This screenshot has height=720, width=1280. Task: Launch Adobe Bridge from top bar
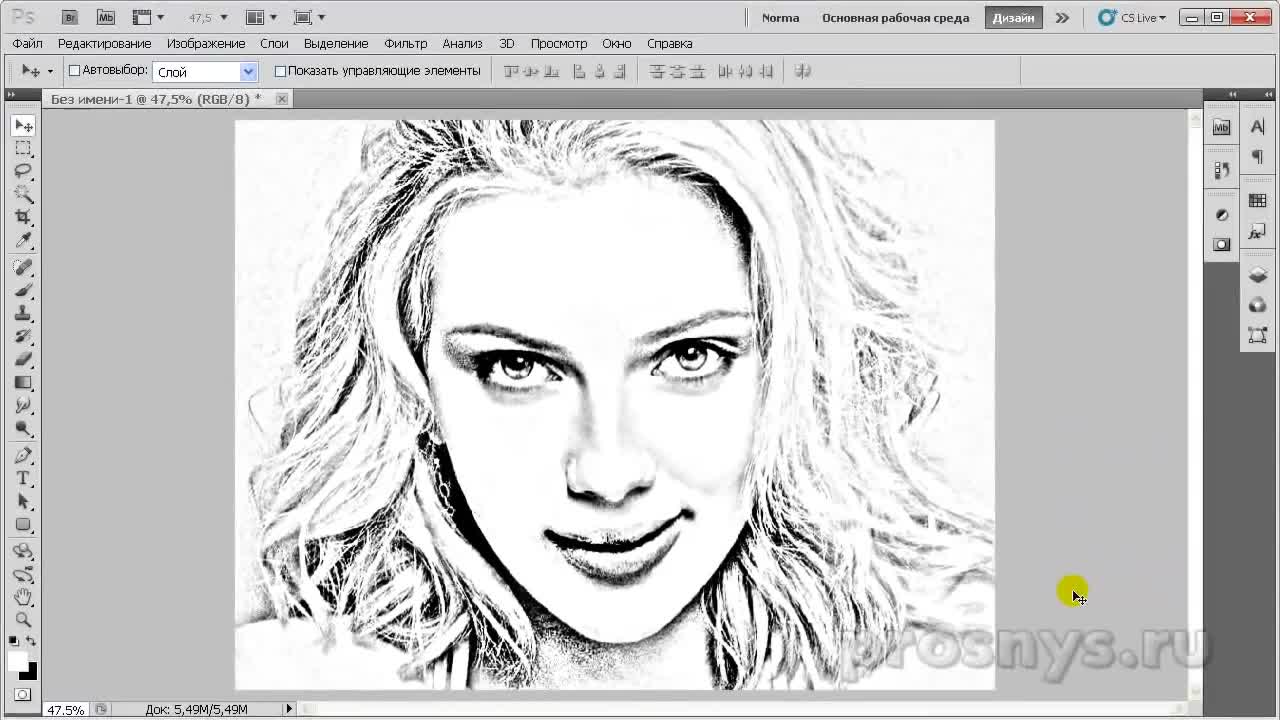[x=69, y=17]
